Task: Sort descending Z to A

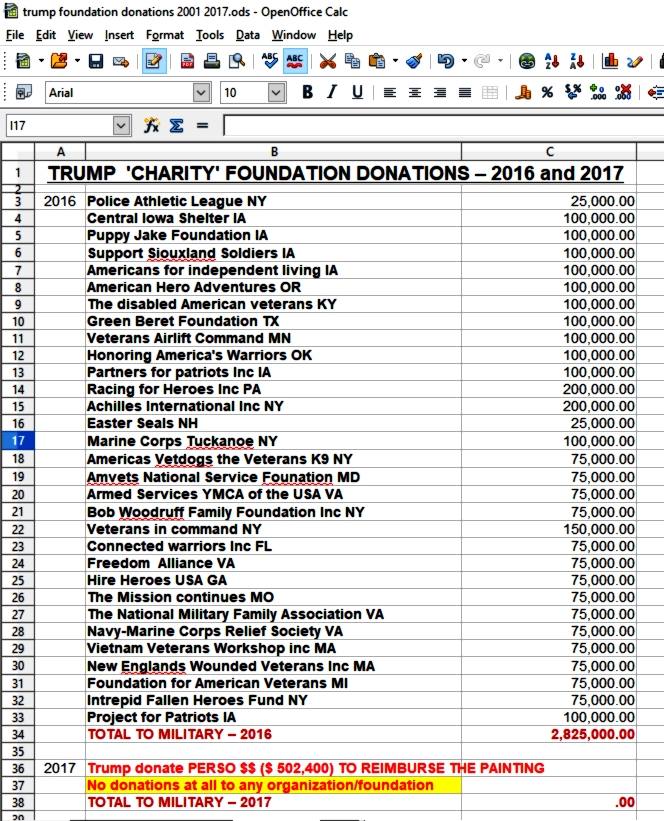Action: click(x=577, y=61)
